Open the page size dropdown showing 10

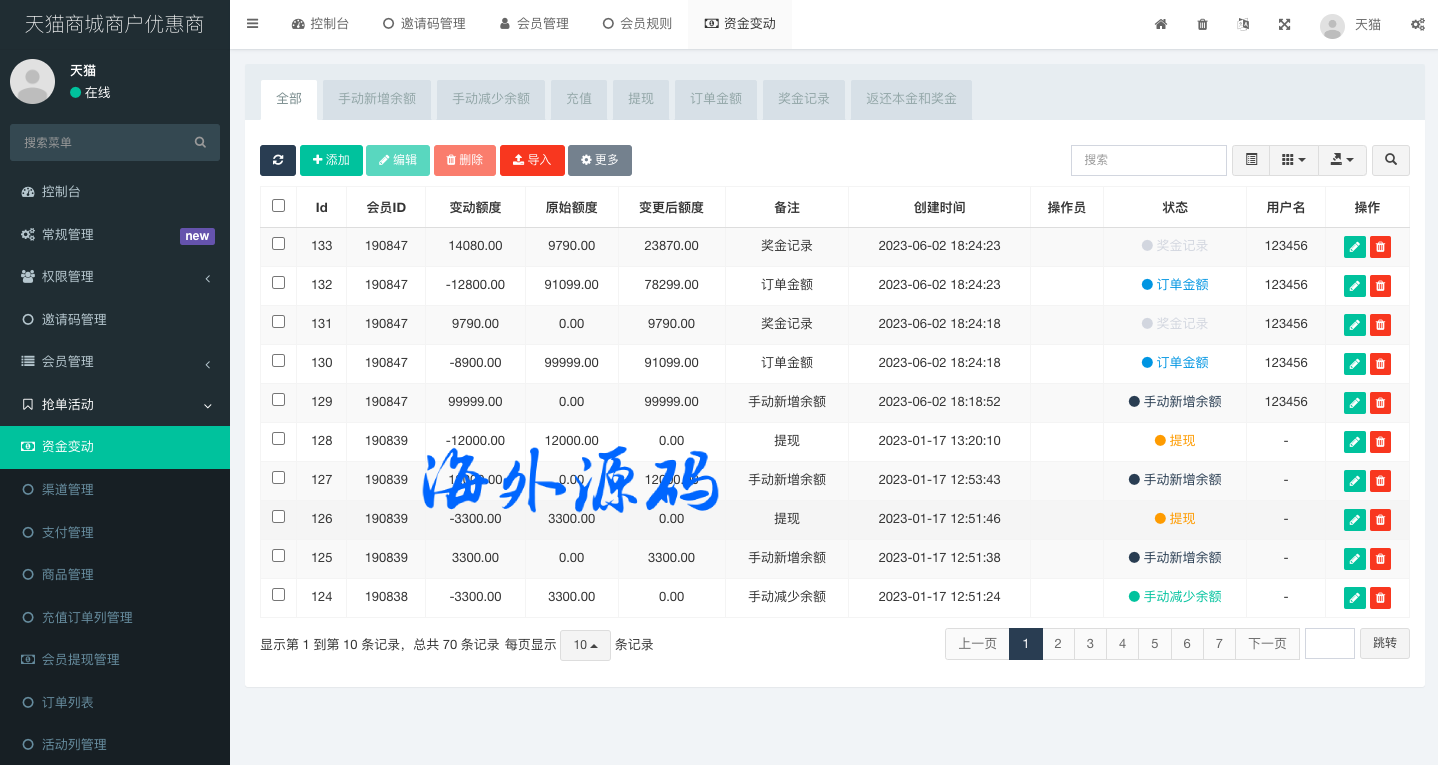(585, 645)
